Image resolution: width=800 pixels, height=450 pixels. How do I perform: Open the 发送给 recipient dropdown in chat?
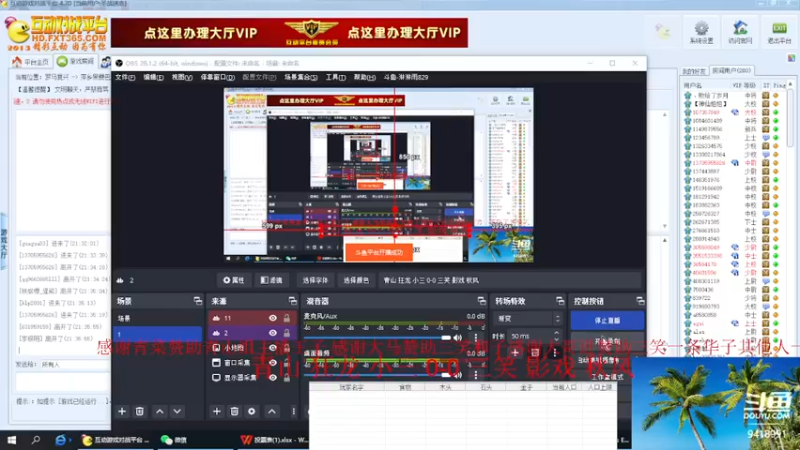click(x=76, y=365)
